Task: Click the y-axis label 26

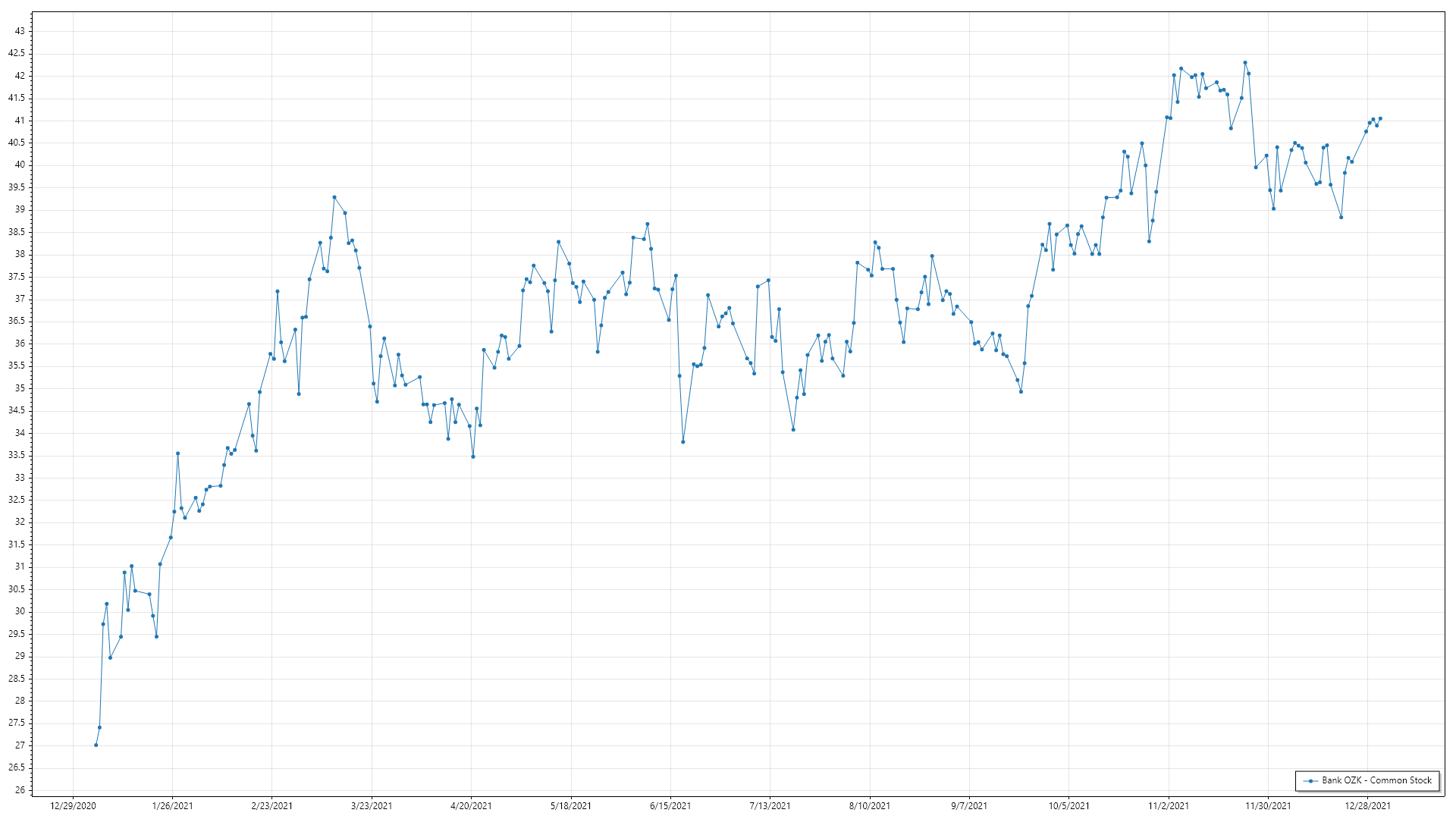Action: (20, 790)
